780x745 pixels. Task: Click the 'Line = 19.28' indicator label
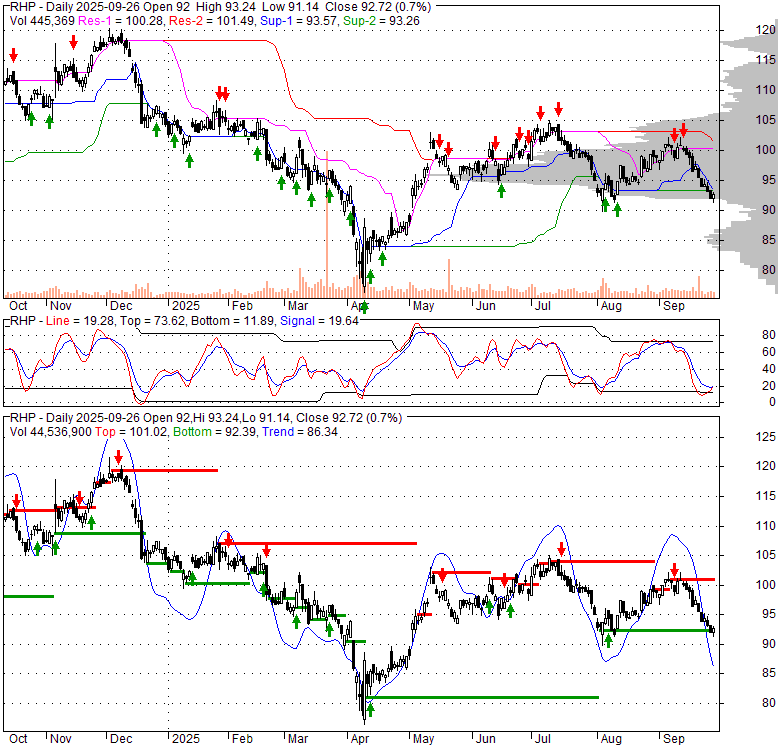click(x=80, y=321)
